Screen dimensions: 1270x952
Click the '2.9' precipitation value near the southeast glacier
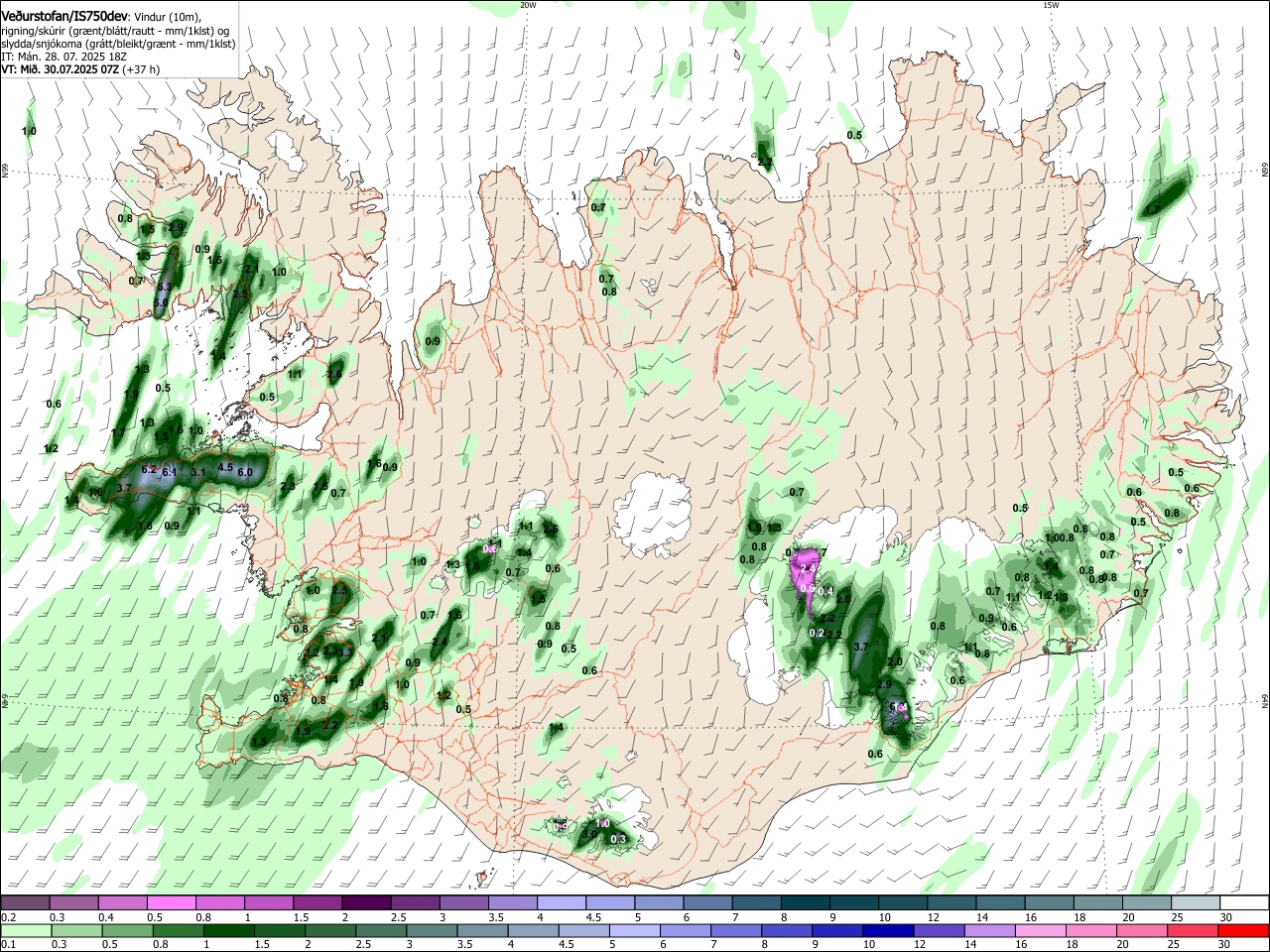tap(885, 685)
